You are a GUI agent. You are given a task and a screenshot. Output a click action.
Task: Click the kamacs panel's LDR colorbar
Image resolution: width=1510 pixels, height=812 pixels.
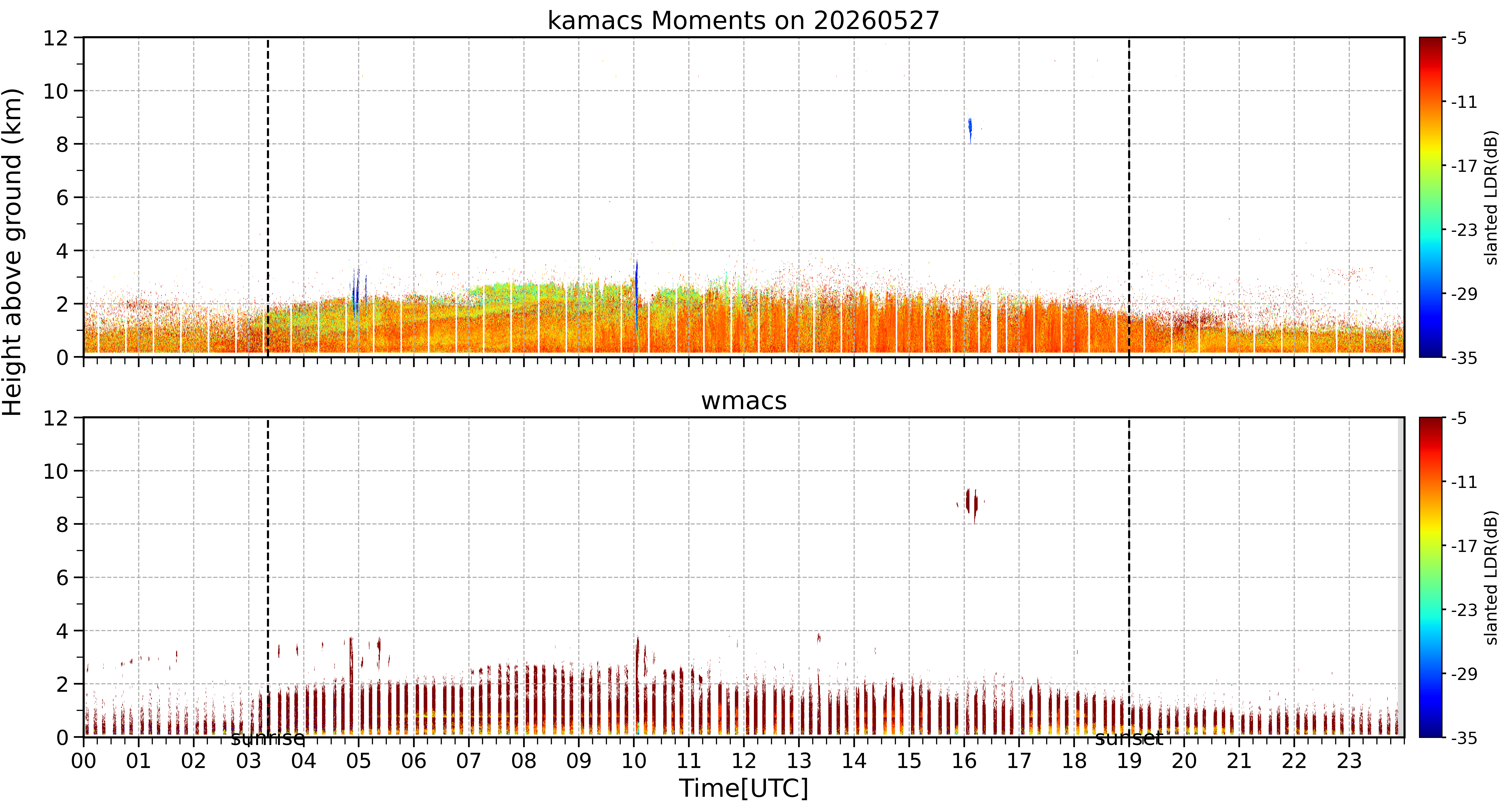click(1431, 197)
